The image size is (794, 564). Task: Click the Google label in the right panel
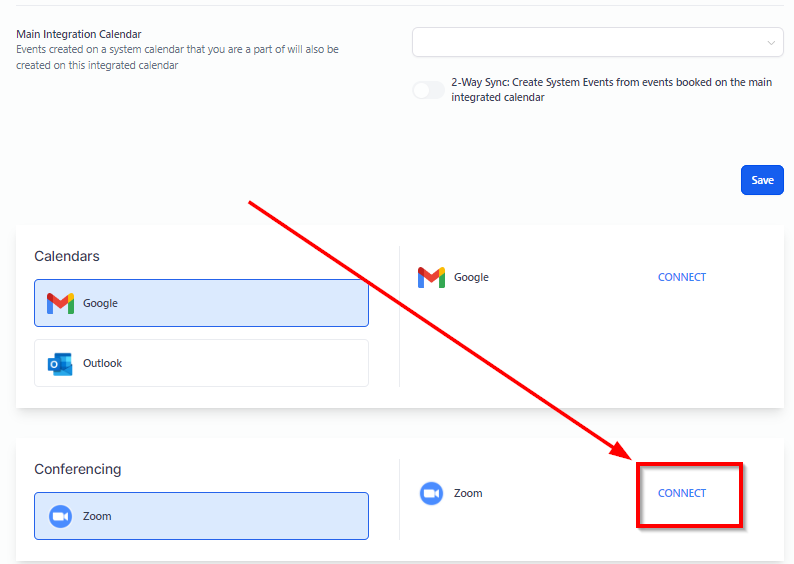click(x=471, y=277)
